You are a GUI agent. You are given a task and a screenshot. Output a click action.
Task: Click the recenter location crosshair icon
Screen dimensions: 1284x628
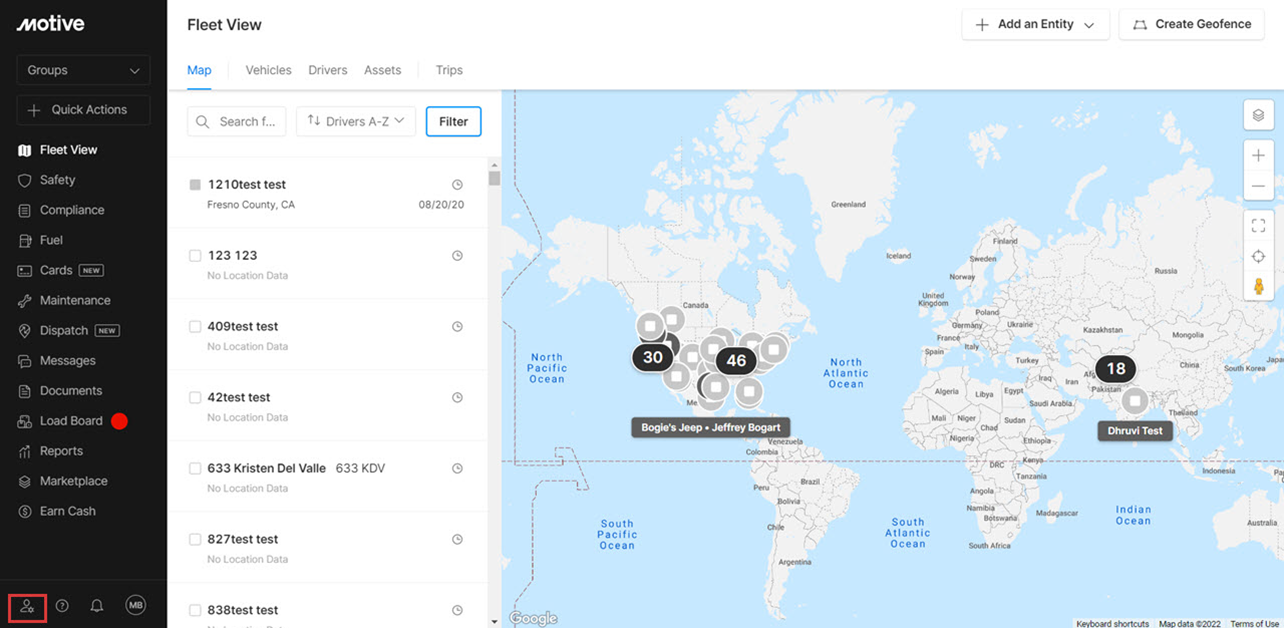click(x=1258, y=257)
